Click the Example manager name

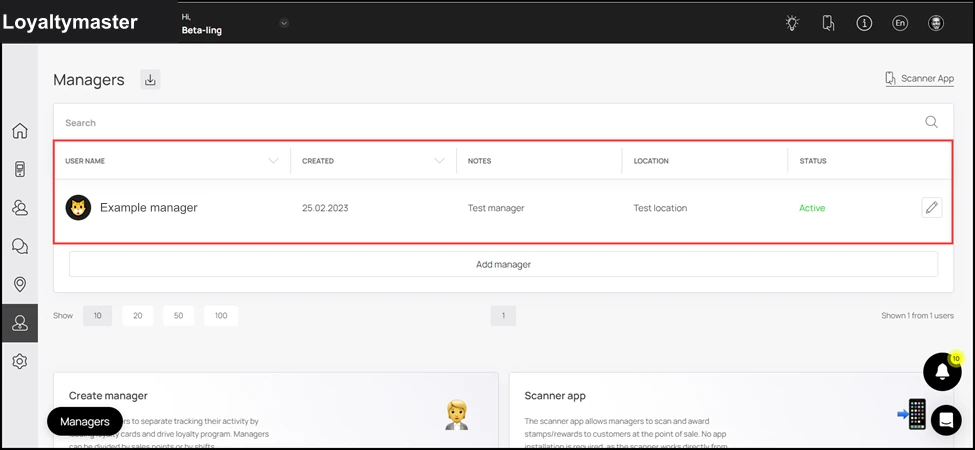point(149,208)
